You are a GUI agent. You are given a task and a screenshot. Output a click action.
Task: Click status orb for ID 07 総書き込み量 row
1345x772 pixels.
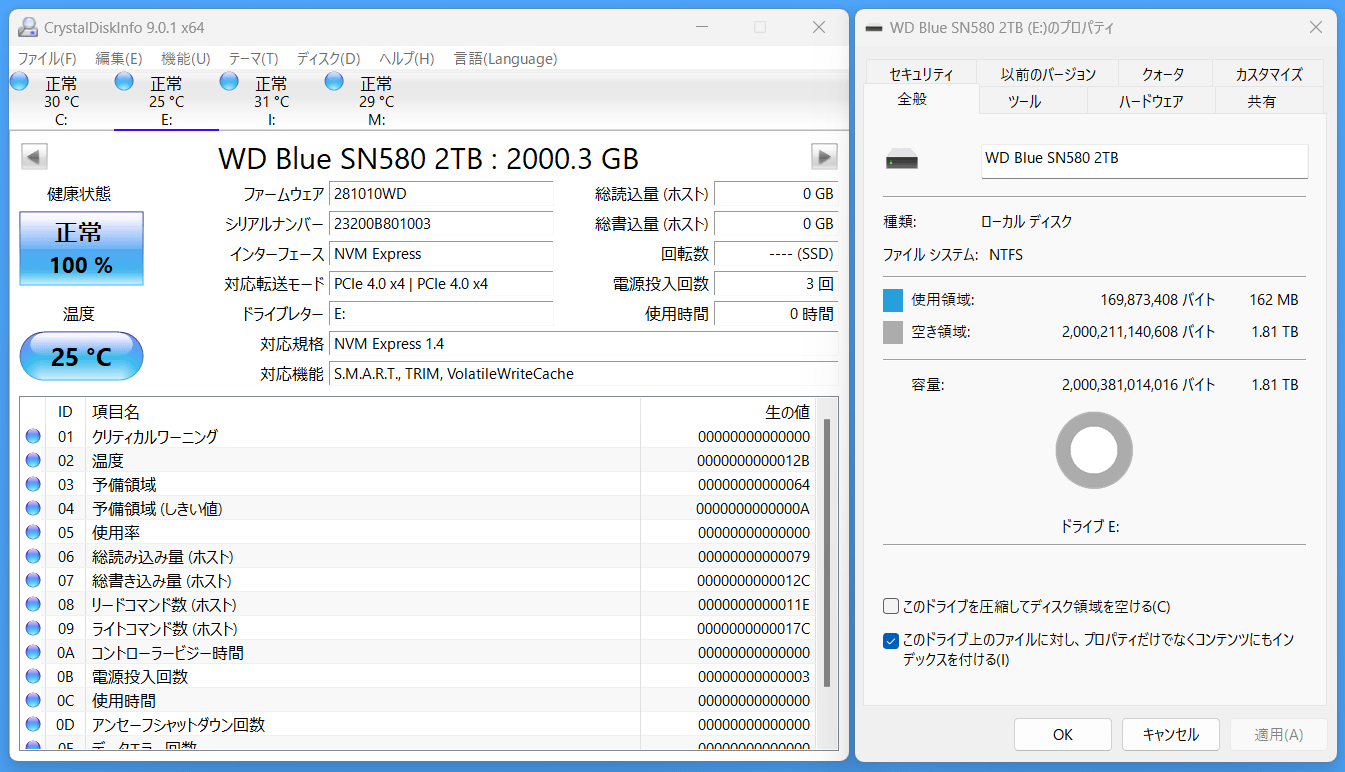pos(33,580)
